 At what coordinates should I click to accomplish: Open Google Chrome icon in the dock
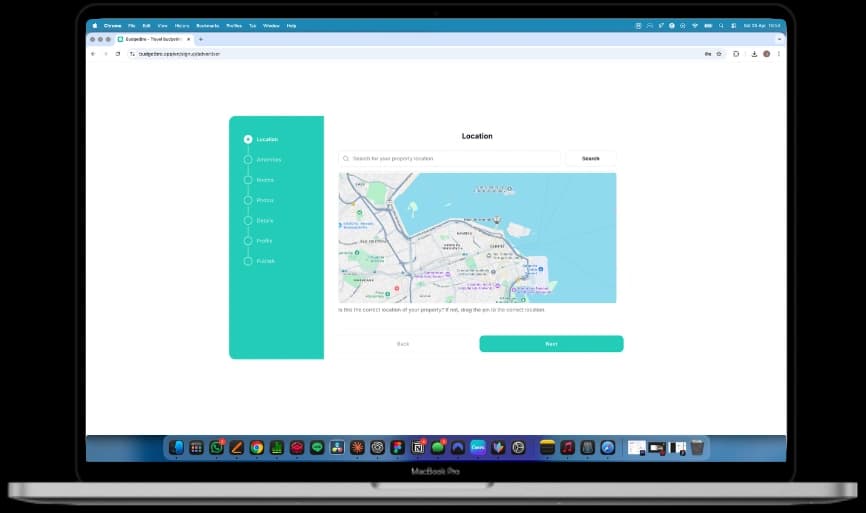pos(257,448)
